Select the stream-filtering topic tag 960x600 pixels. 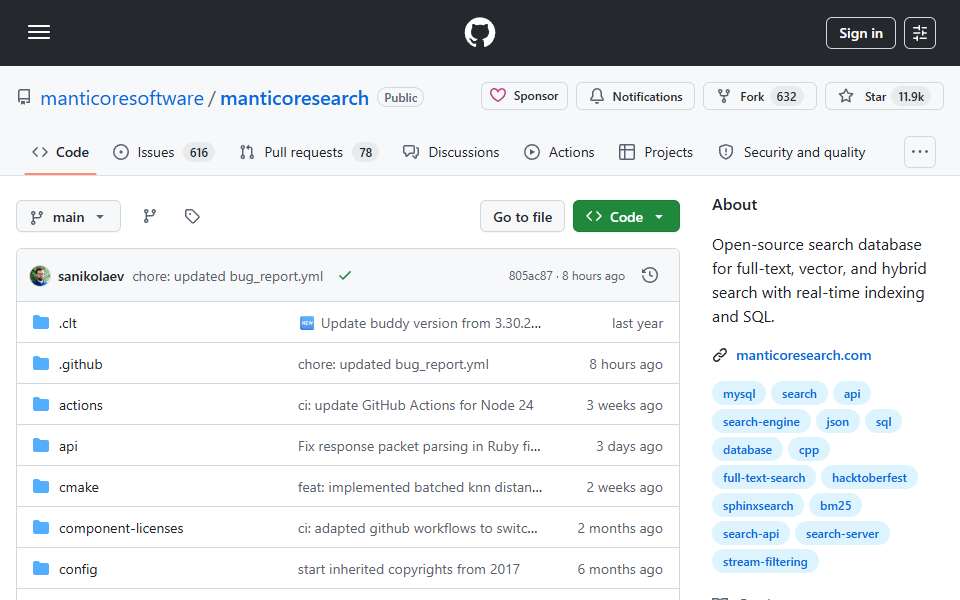pyautogui.click(x=765, y=563)
